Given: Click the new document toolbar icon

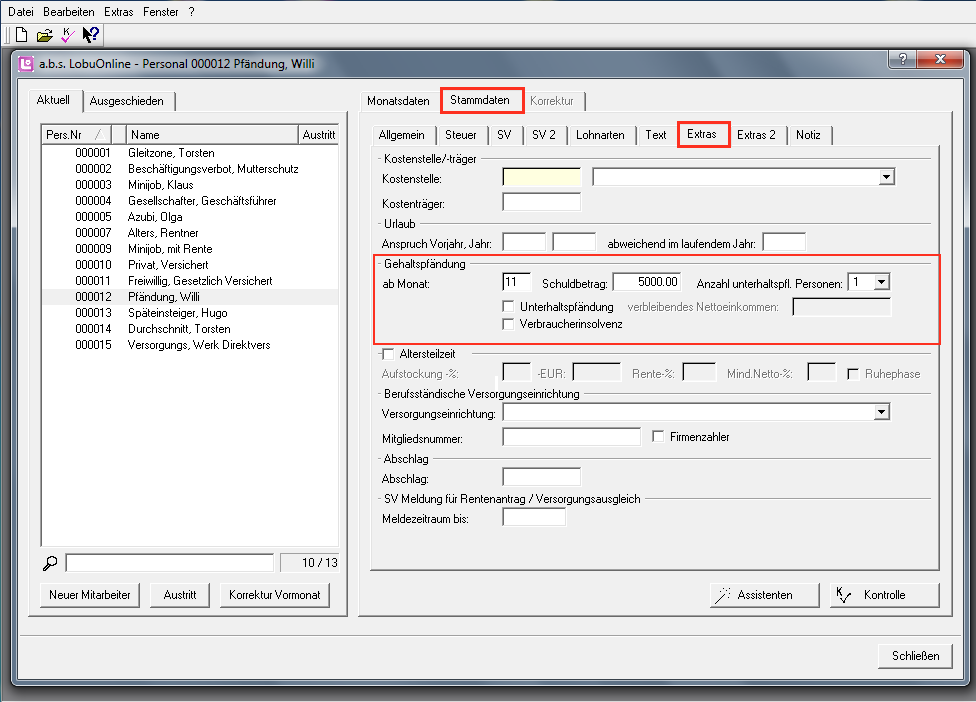Looking at the screenshot, I should 22,35.
